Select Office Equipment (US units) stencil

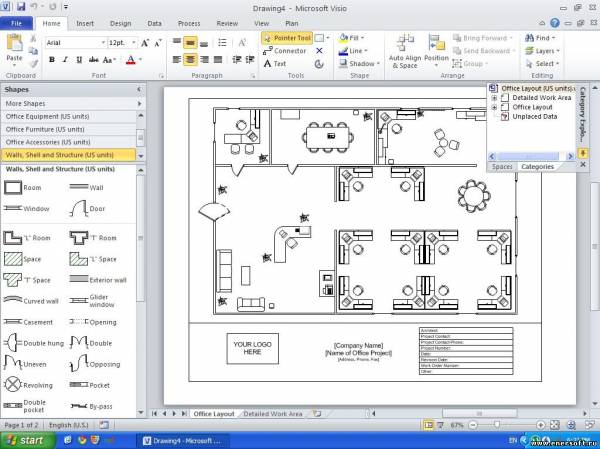click(x=69, y=116)
